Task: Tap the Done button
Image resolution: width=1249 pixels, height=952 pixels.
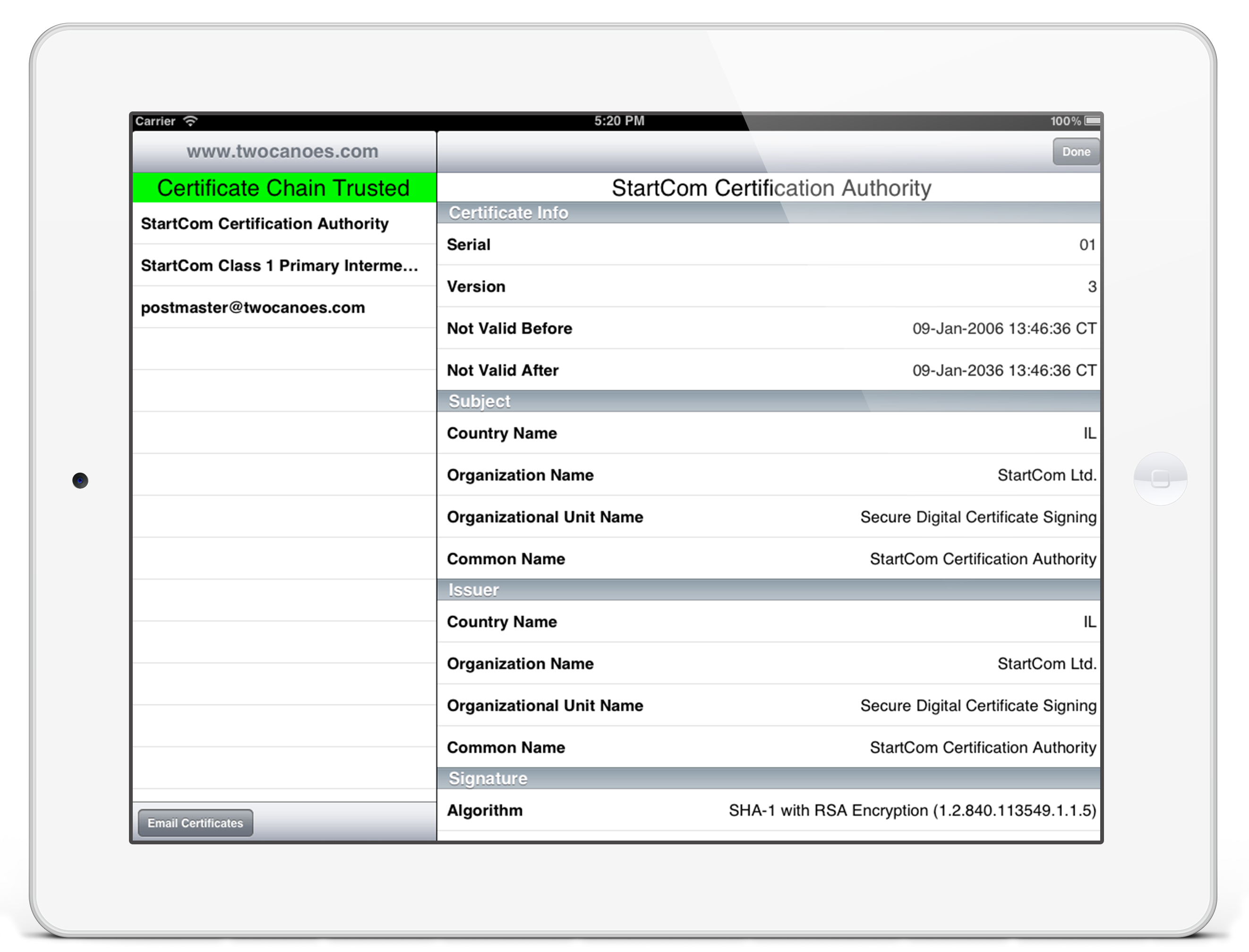Action: click(1076, 151)
